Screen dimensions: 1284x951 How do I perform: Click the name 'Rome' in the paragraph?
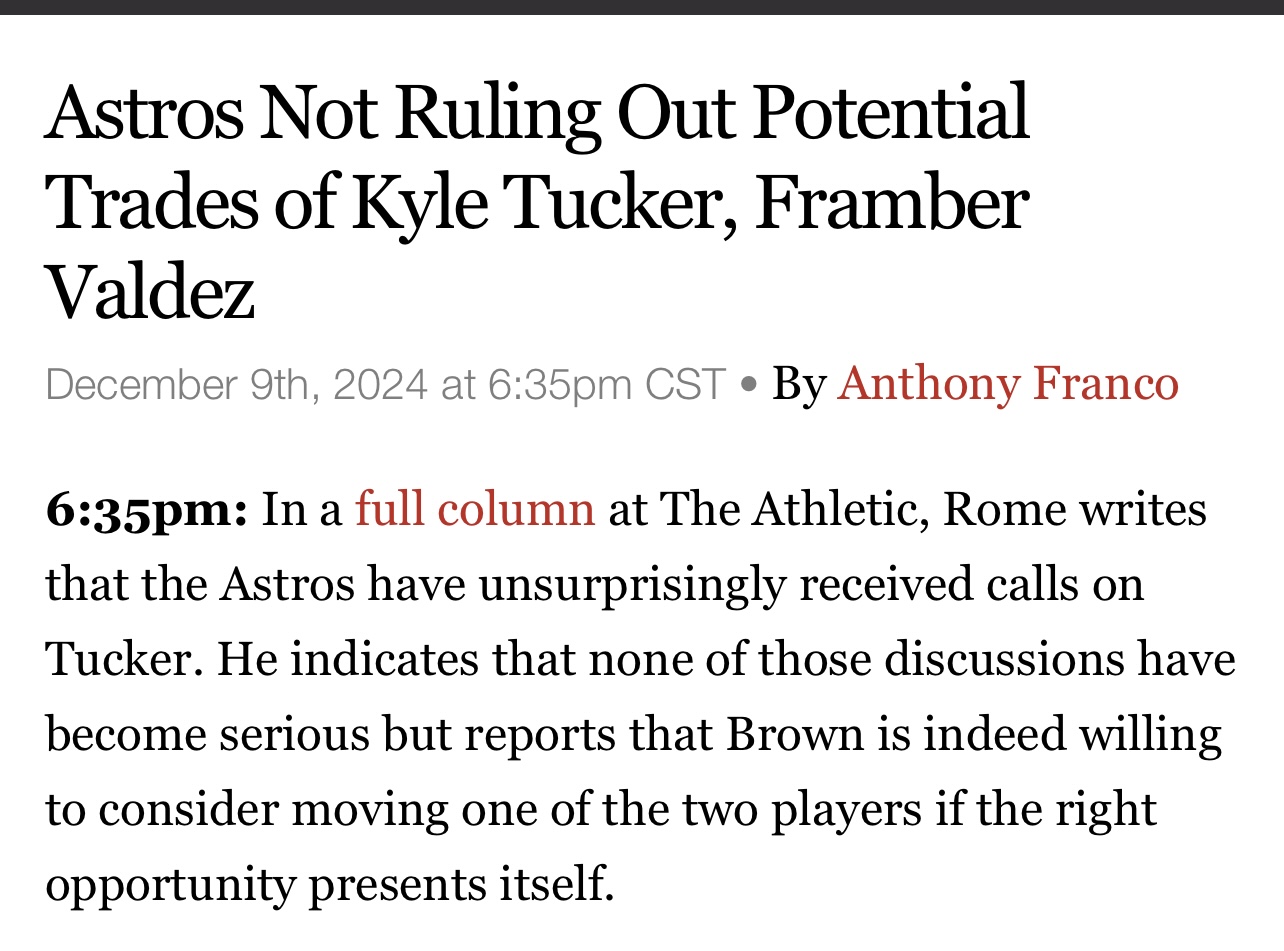pos(1001,509)
